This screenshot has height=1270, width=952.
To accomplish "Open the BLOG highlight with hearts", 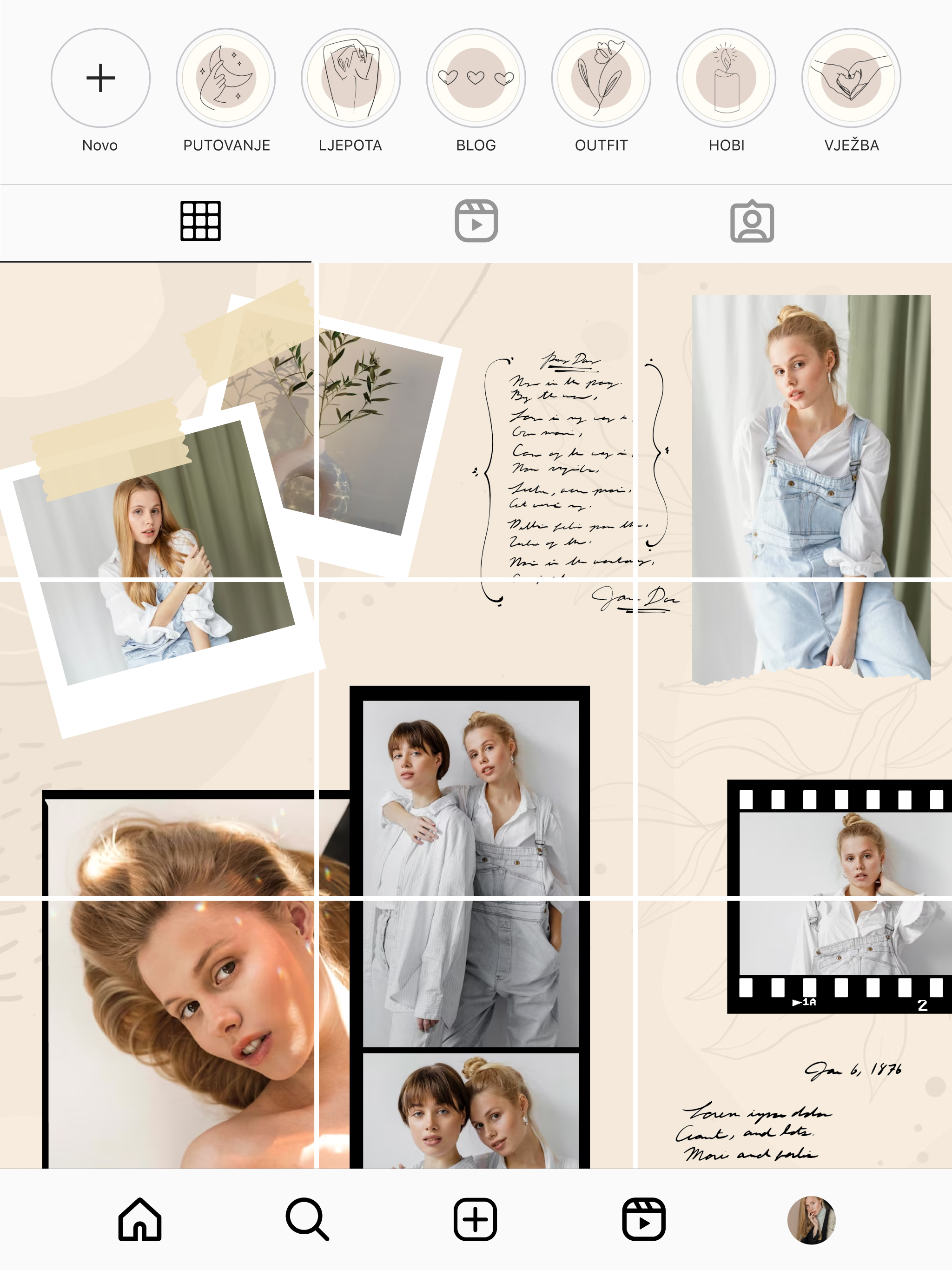I will 476,78.
